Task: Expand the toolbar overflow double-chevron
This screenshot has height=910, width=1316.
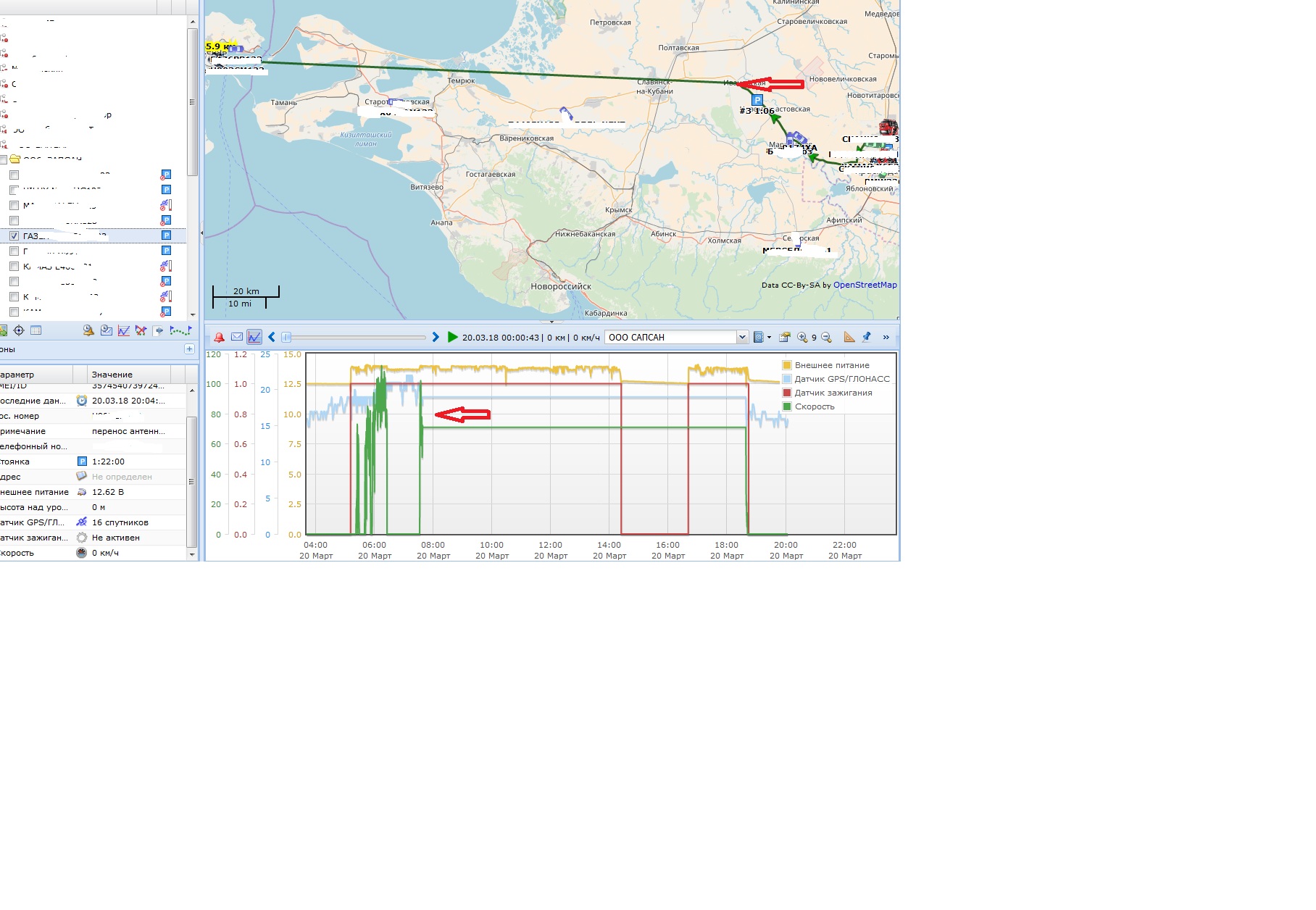Action: click(886, 338)
